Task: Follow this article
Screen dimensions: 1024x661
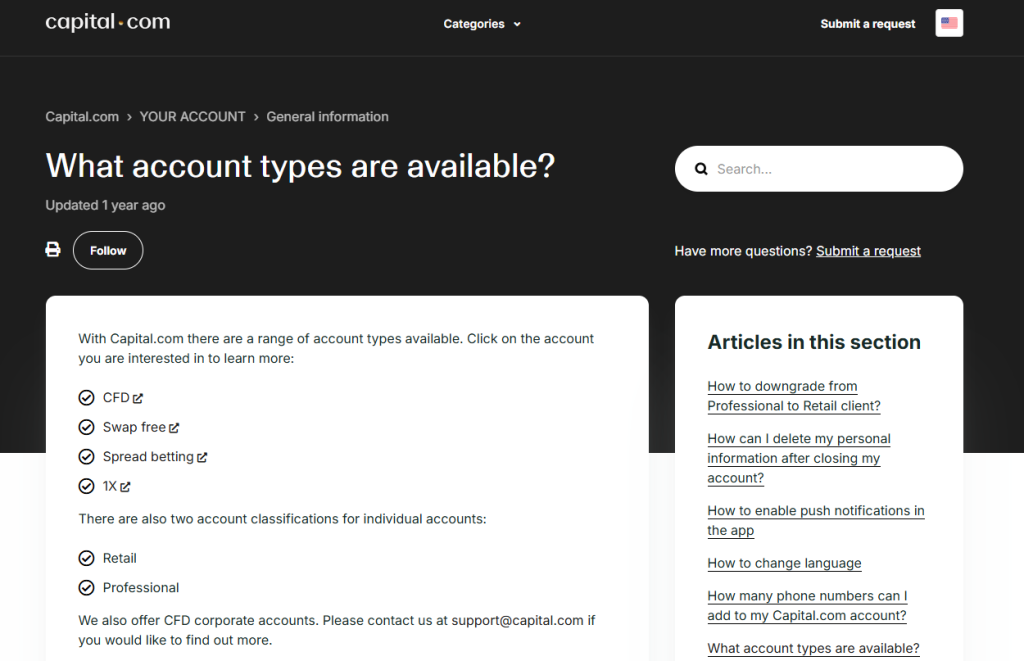Action: 108,250
